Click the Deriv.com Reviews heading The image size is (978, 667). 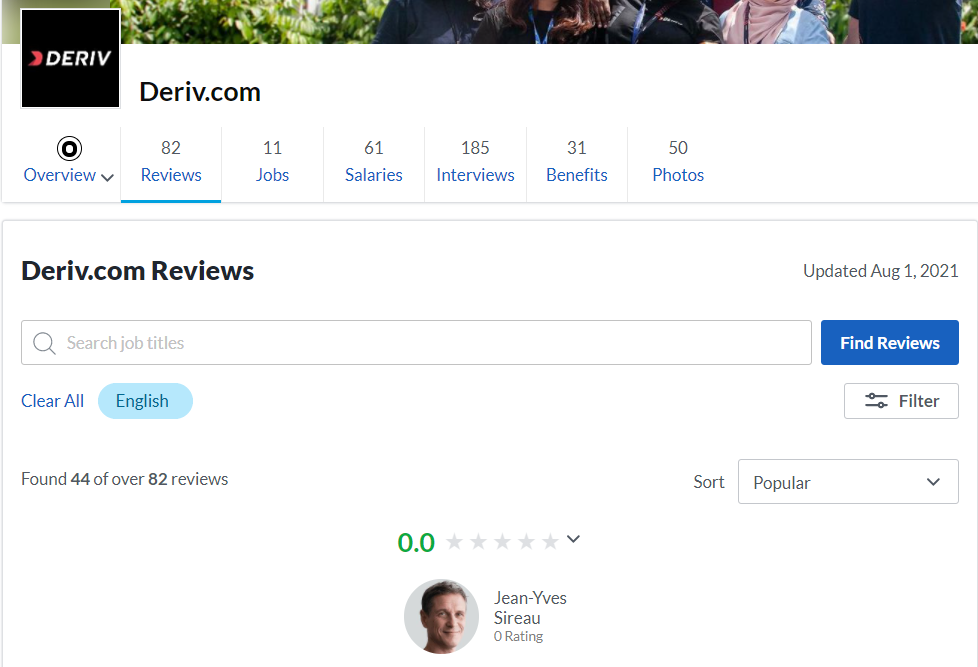tap(138, 271)
